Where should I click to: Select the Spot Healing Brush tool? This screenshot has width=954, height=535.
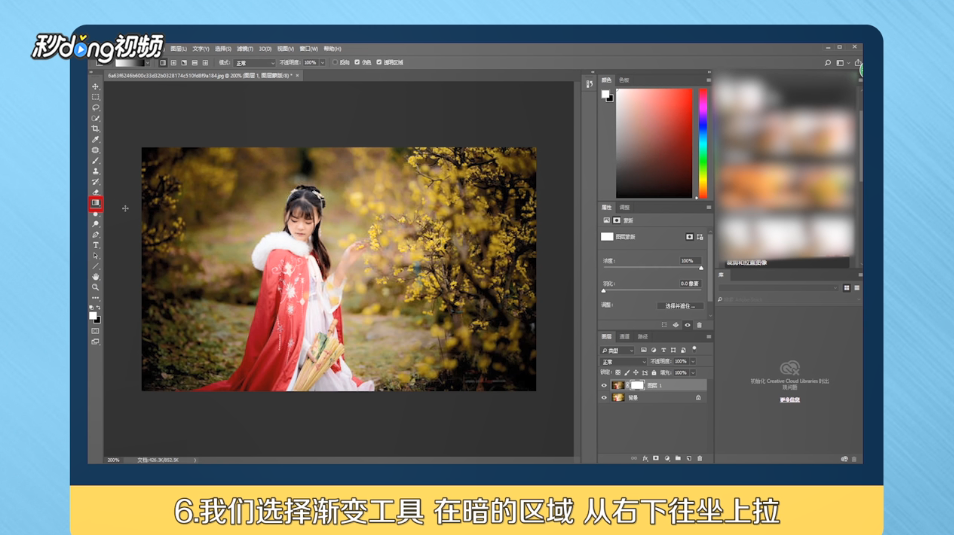[x=96, y=150]
